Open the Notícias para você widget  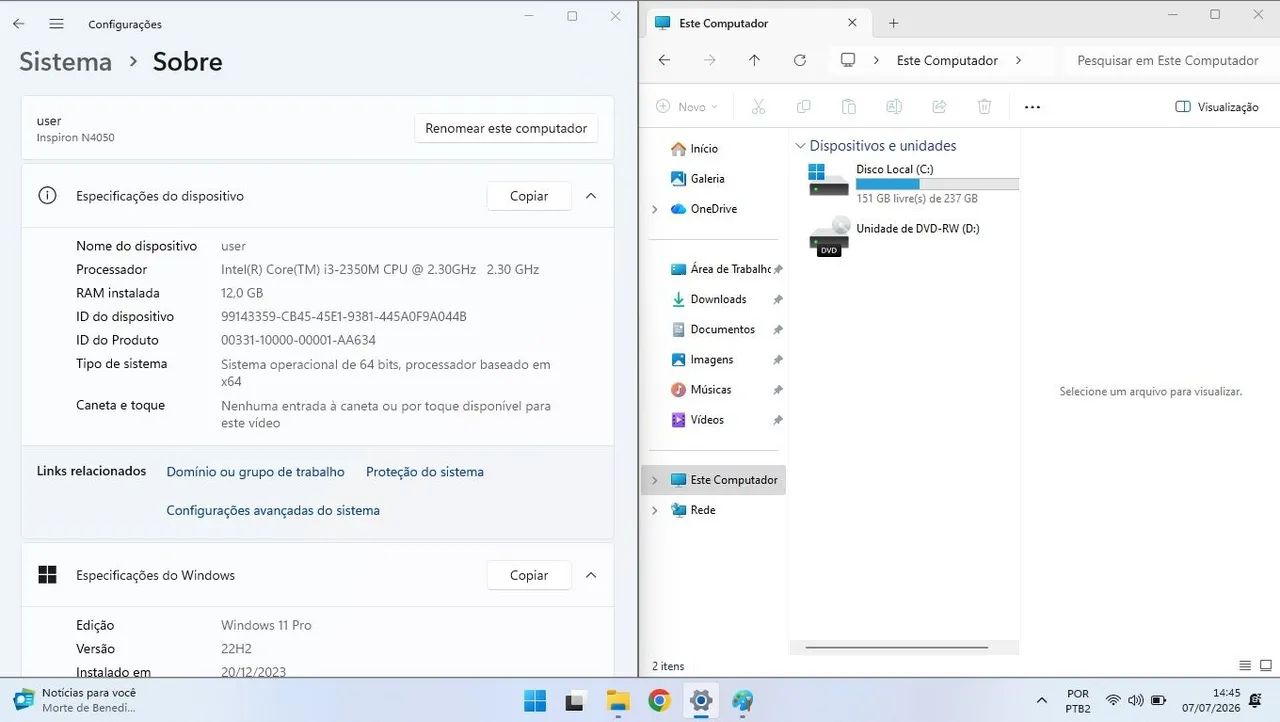[75, 700]
